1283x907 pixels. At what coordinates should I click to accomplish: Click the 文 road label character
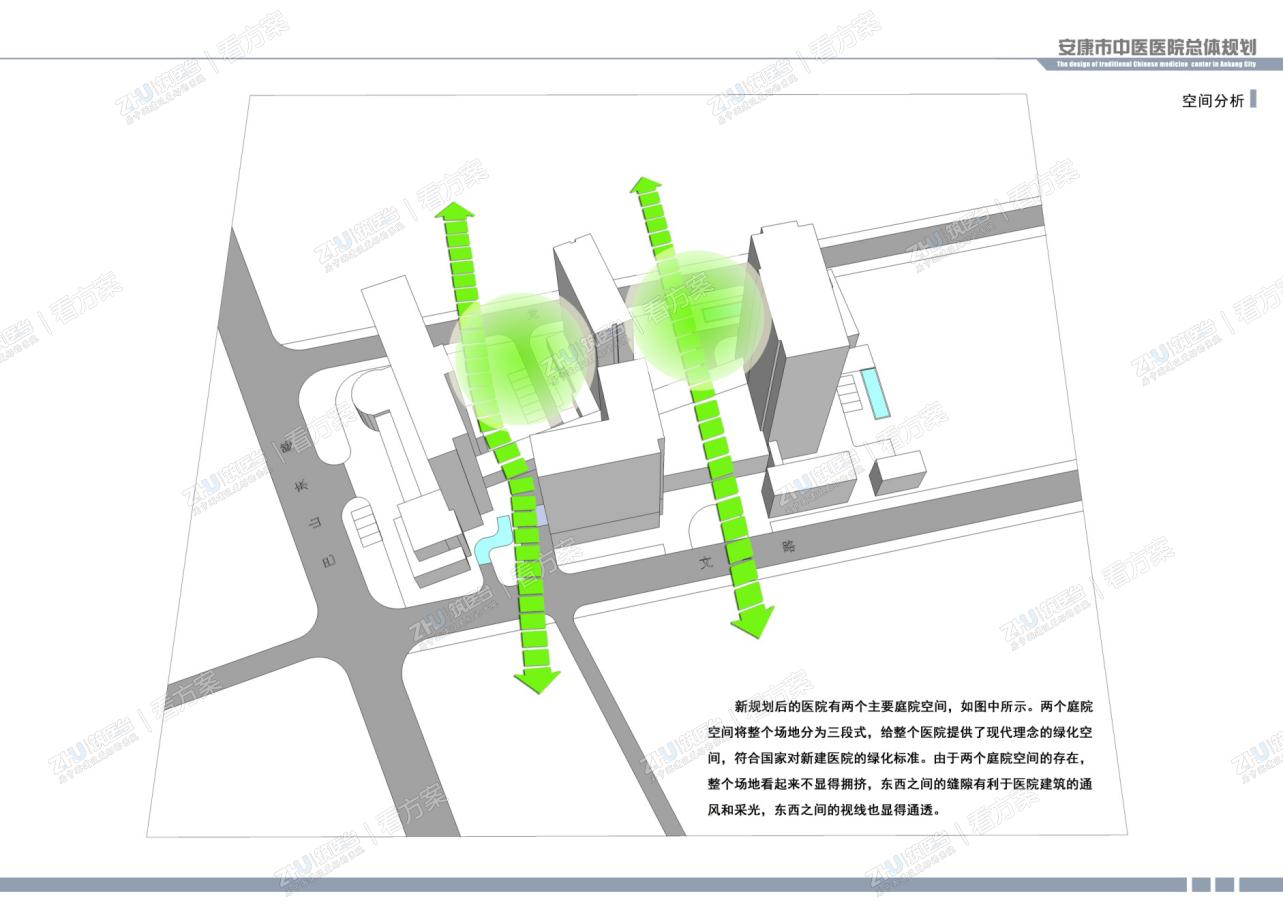click(x=709, y=563)
